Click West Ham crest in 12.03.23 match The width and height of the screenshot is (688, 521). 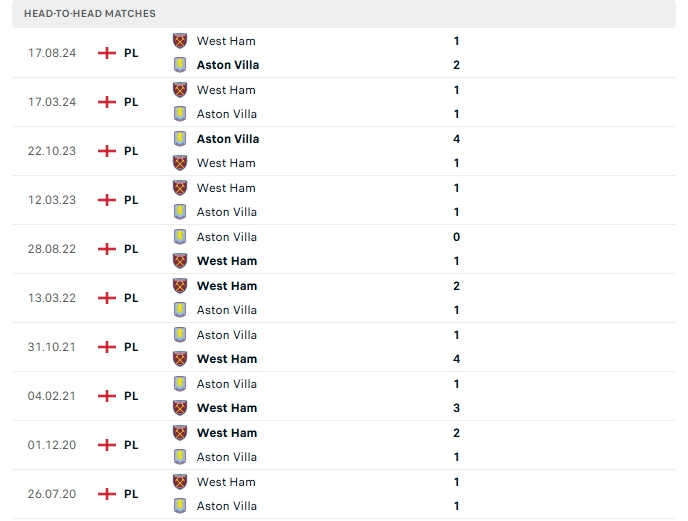[x=180, y=188]
